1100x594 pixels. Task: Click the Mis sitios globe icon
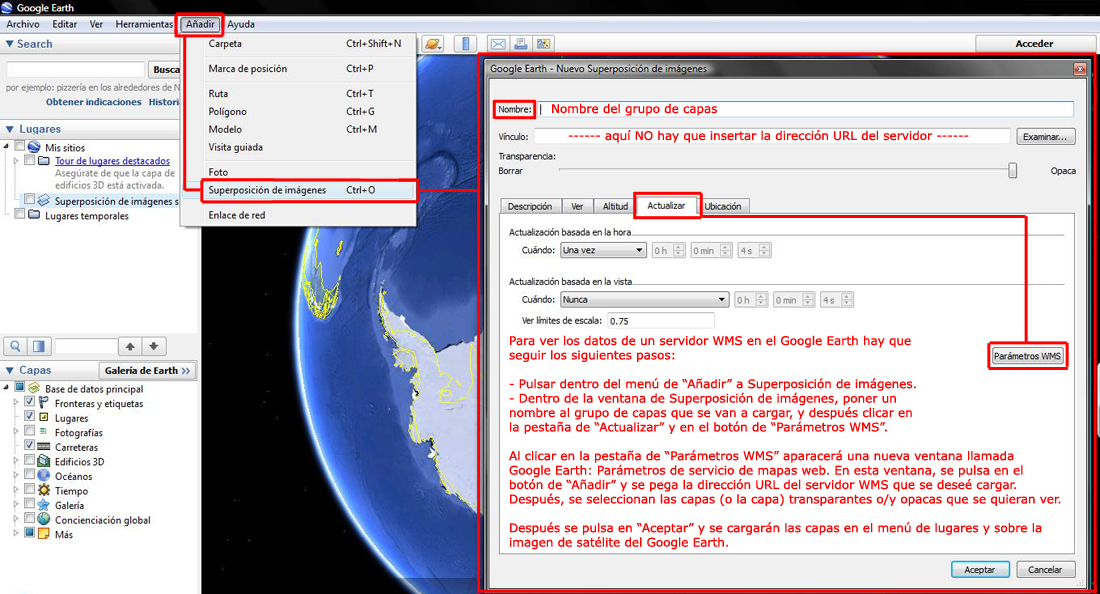click(x=34, y=147)
